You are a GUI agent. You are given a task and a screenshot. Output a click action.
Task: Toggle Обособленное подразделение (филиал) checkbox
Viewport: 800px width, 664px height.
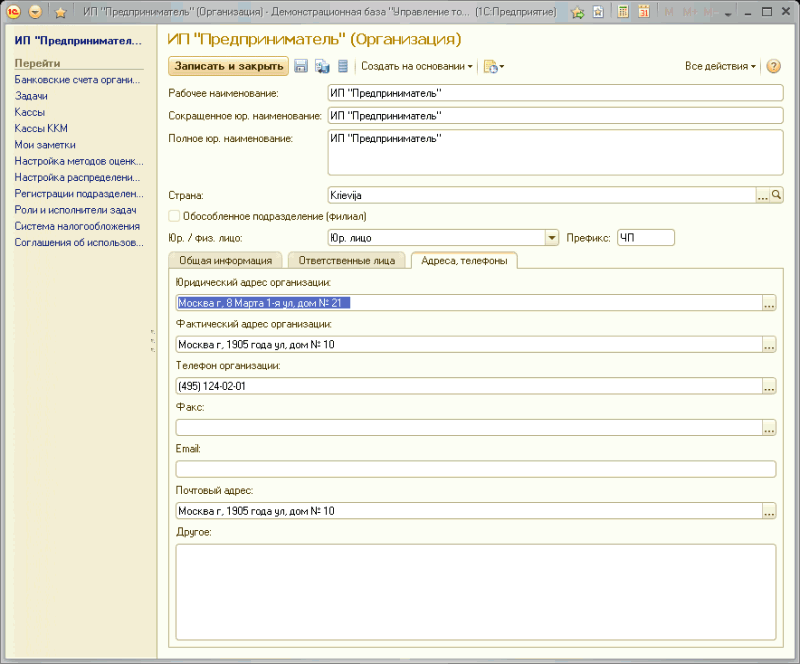pos(175,216)
